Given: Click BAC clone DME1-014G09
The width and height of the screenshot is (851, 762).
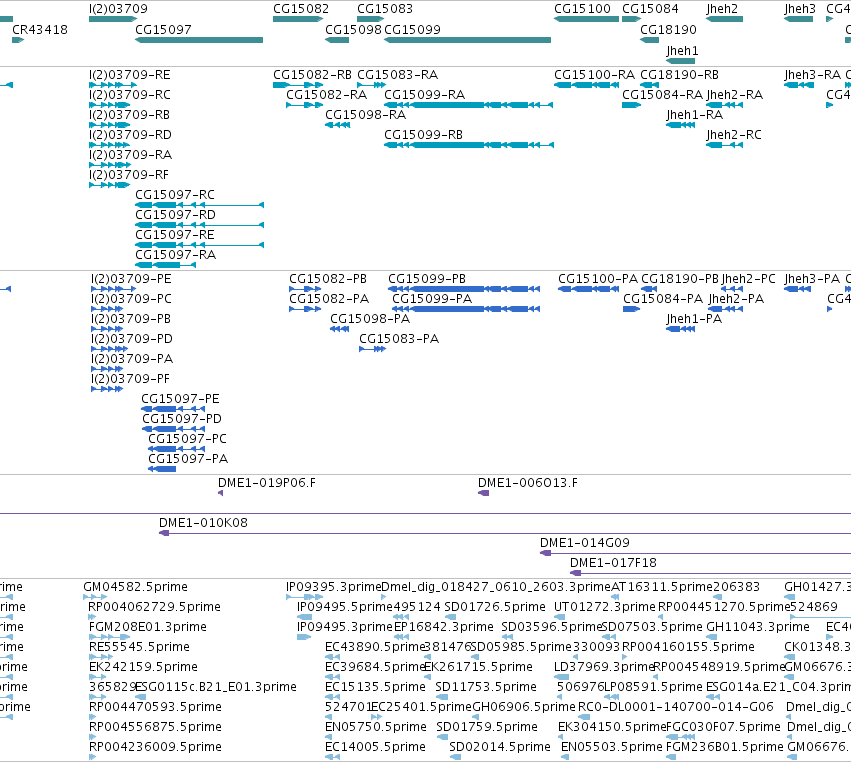Looking at the screenshot, I should point(695,553).
